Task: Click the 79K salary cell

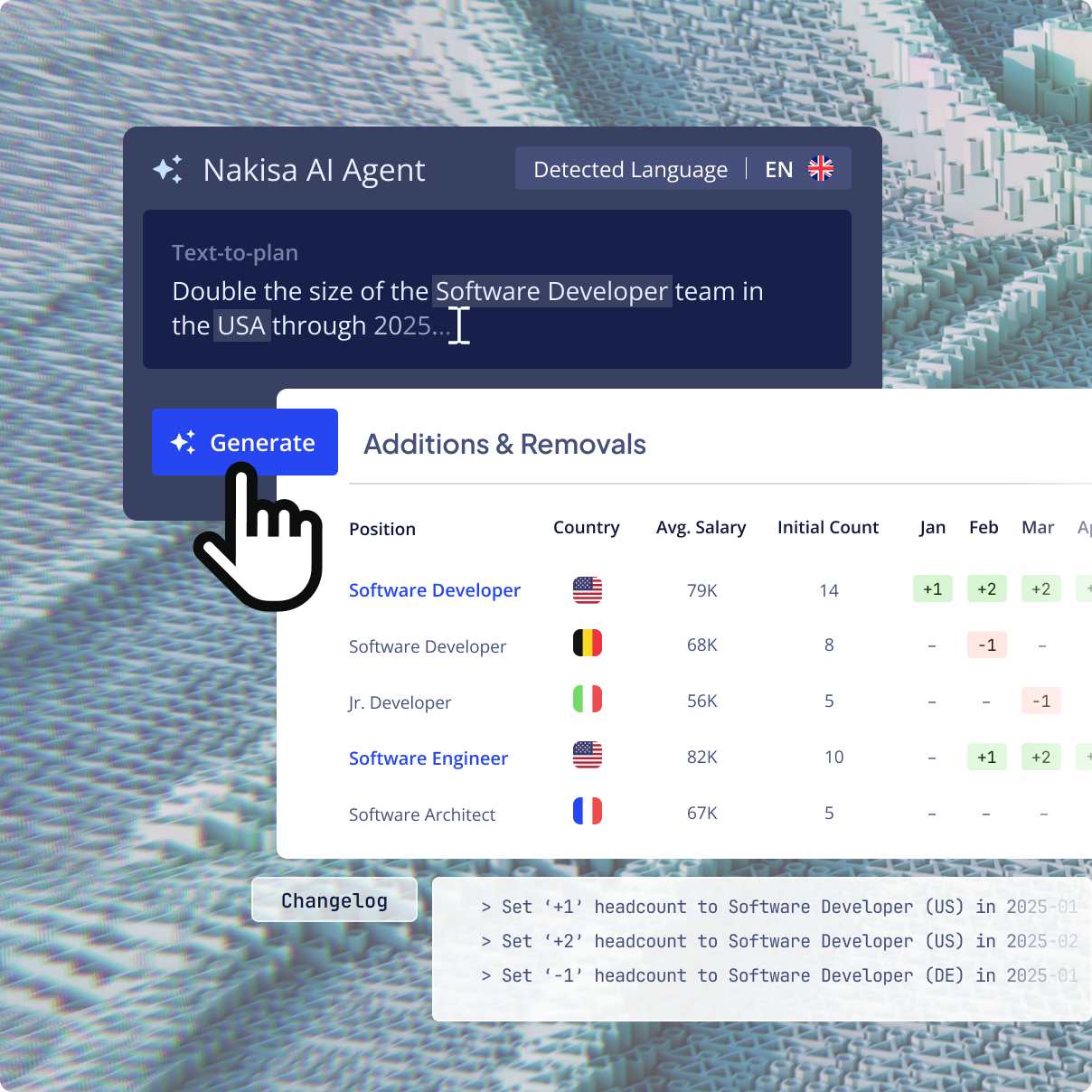Action: click(x=702, y=590)
